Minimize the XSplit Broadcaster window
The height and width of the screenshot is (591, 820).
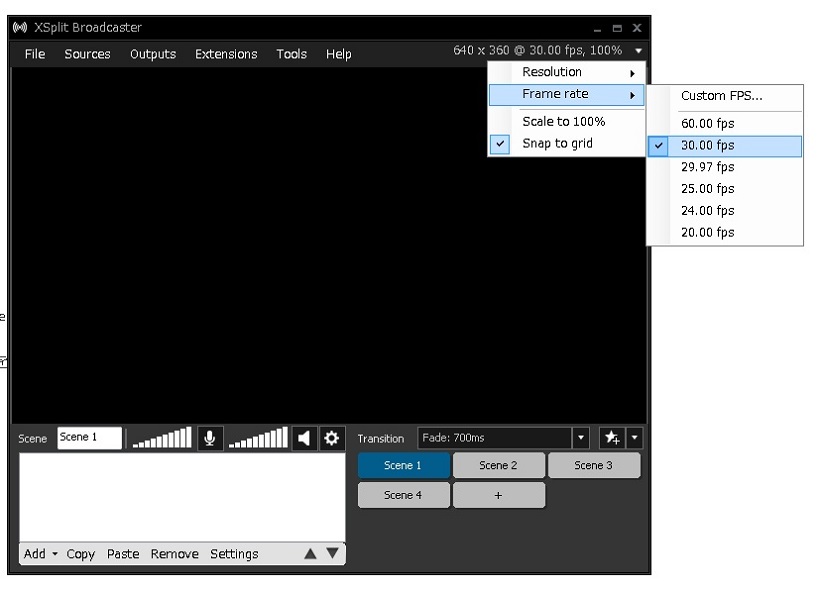coord(597,29)
